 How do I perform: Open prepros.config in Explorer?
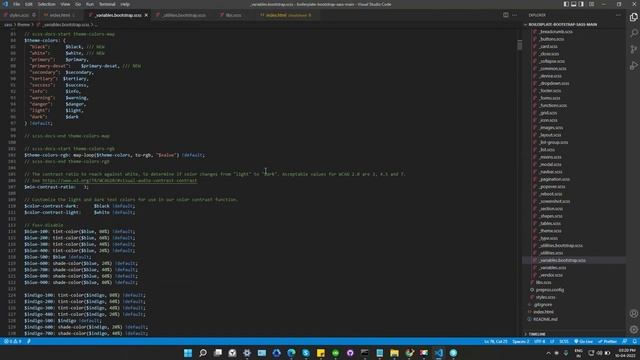(x=549, y=290)
